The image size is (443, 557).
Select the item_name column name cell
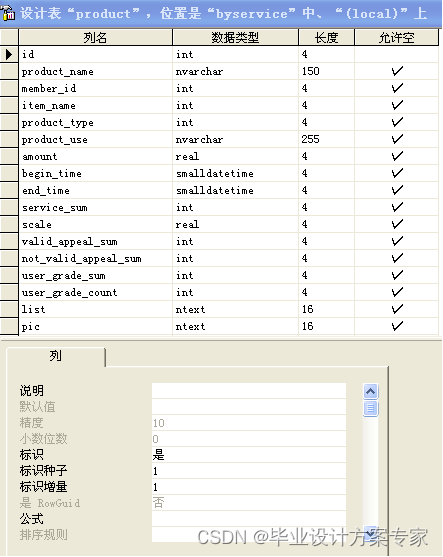[x=96, y=106]
